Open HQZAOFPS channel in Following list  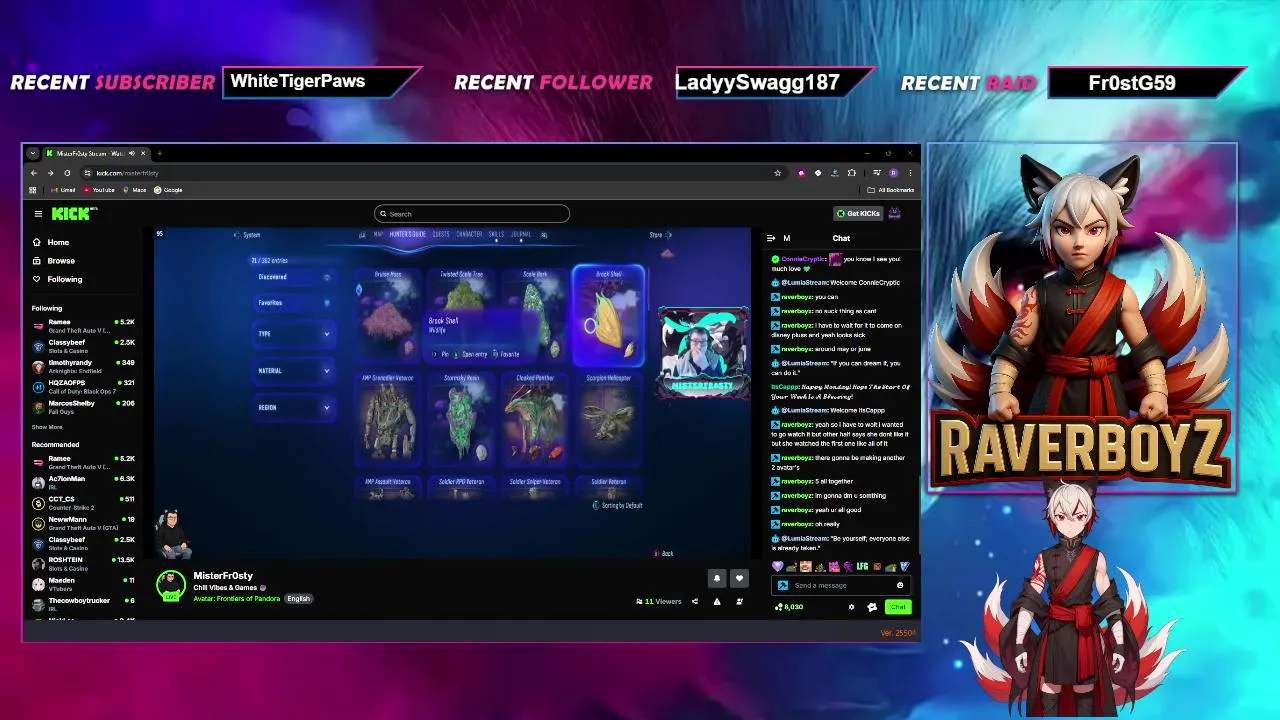(x=84, y=386)
